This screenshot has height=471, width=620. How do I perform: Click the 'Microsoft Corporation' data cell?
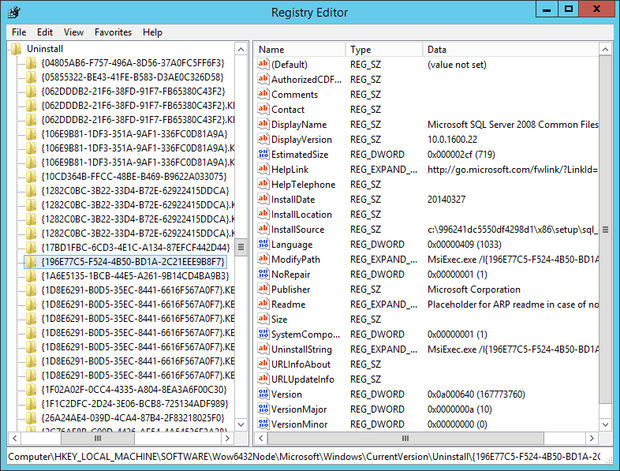point(474,289)
